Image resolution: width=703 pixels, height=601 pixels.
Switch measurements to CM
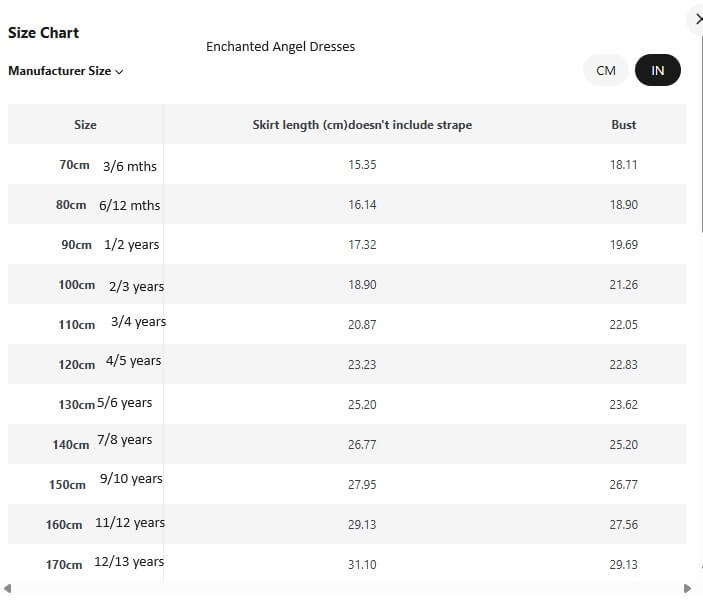pos(606,70)
